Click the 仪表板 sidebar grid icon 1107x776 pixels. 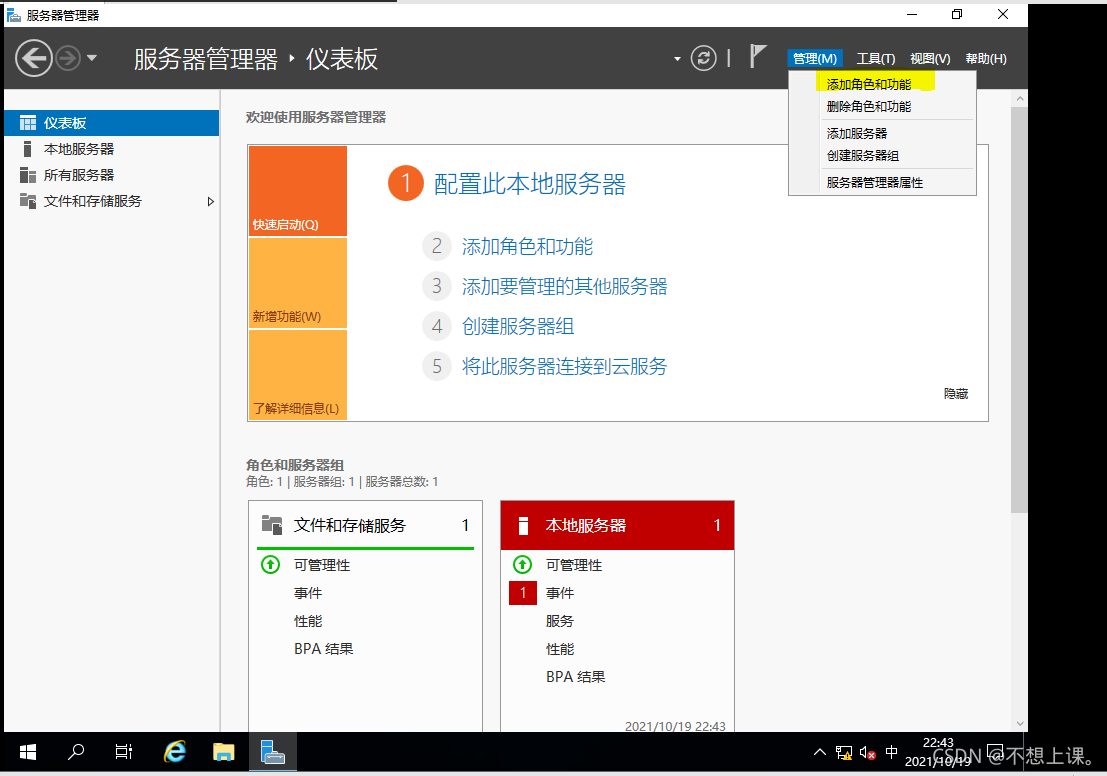tap(28, 123)
